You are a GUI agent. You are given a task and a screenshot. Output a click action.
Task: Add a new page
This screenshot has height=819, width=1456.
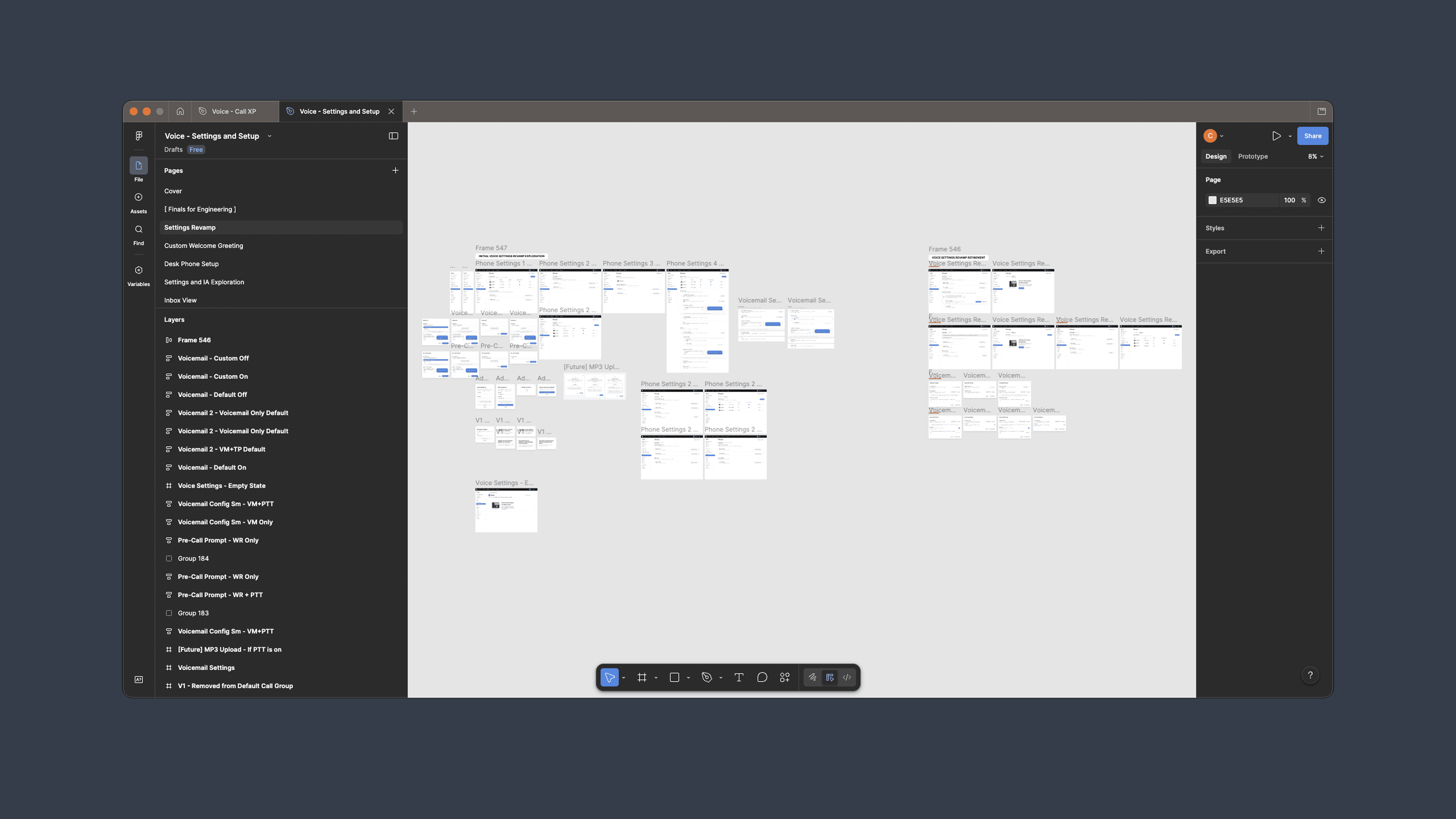(x=395, y=170)
